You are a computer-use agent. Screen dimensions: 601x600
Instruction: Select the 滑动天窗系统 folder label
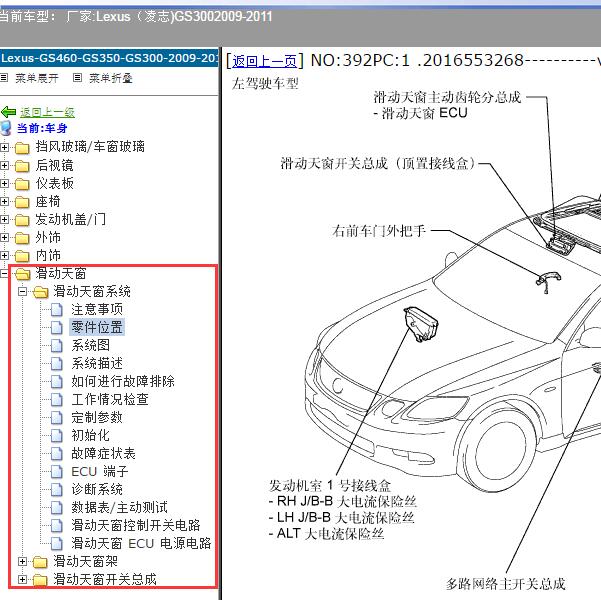92,292
